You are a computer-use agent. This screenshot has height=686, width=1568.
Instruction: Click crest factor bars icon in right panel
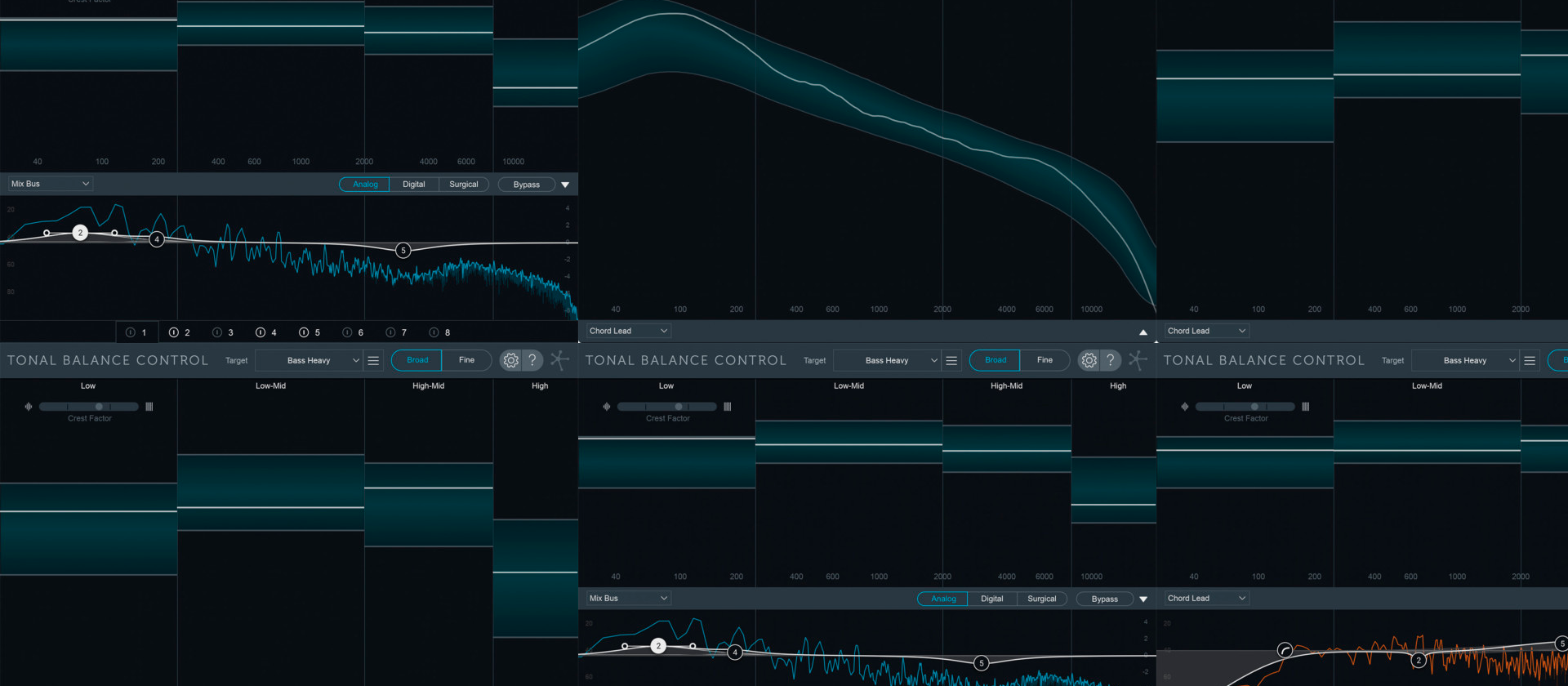point(1305,407)
